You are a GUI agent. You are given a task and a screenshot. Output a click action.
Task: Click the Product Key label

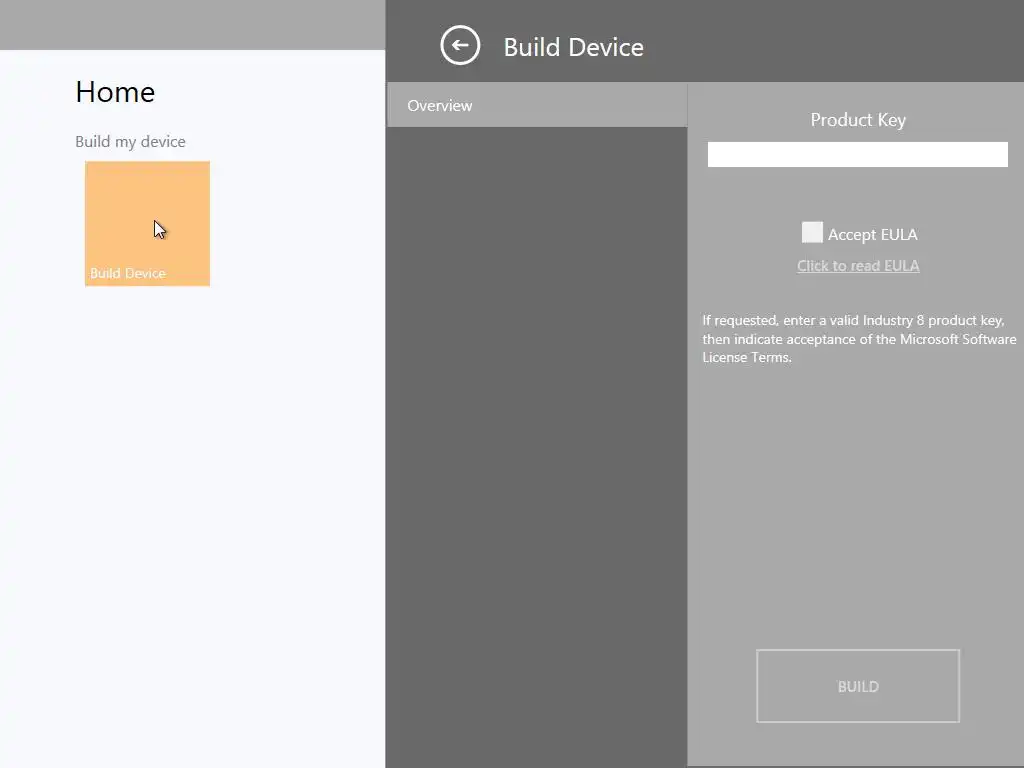(857, 120)
